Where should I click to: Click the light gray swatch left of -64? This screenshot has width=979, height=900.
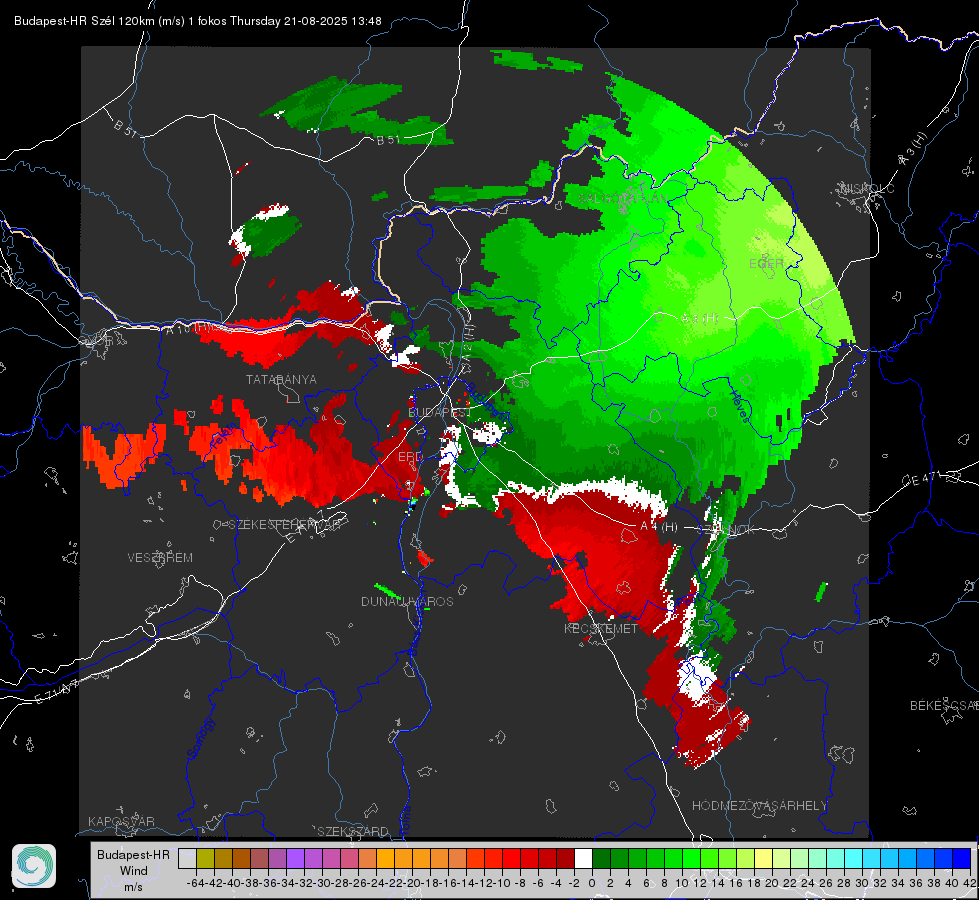coord(187,858)
